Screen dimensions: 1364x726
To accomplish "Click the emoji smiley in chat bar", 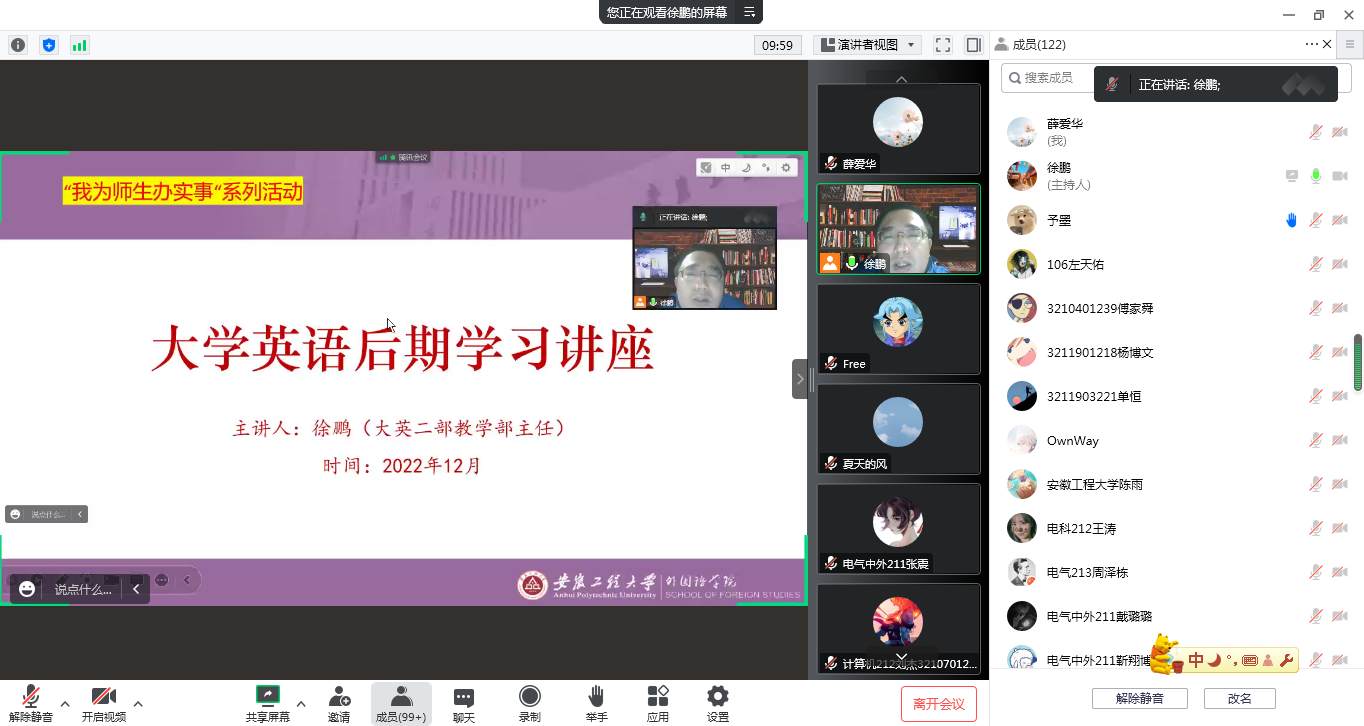I will 27,589.
